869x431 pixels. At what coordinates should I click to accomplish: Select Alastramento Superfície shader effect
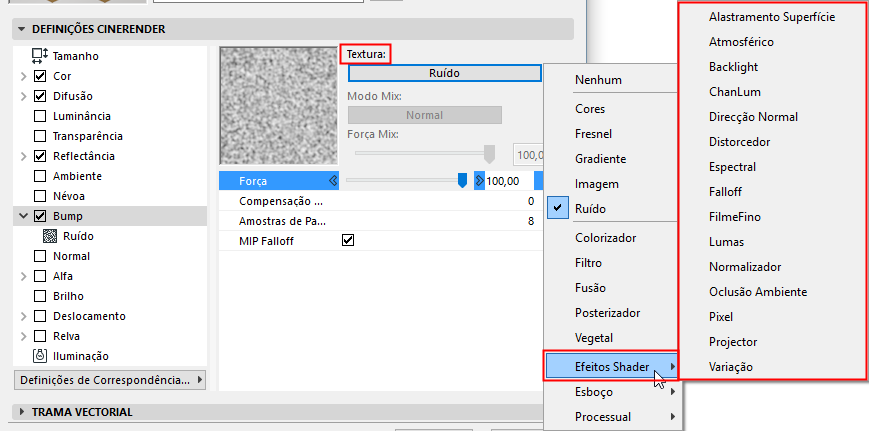point(772,17)
